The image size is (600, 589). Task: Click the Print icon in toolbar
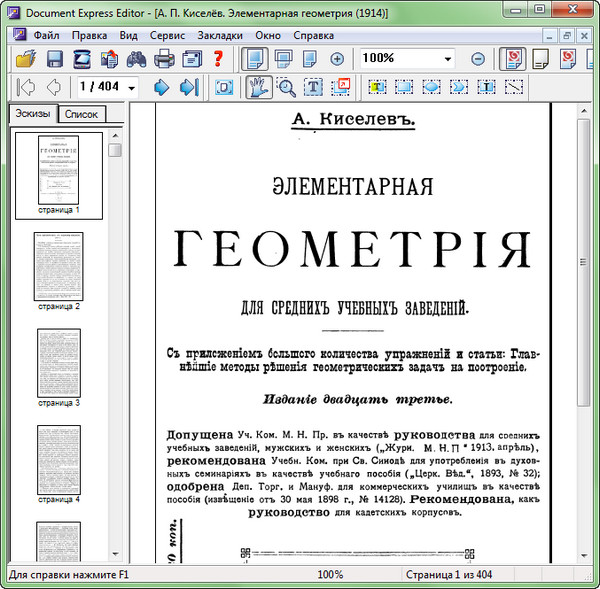click(x=166, y=59)
